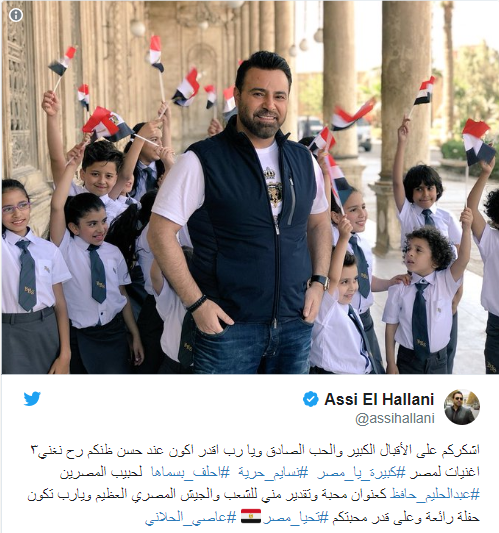Open the #عبدالحليم_حافظ hashtag

tap(434, 494)
